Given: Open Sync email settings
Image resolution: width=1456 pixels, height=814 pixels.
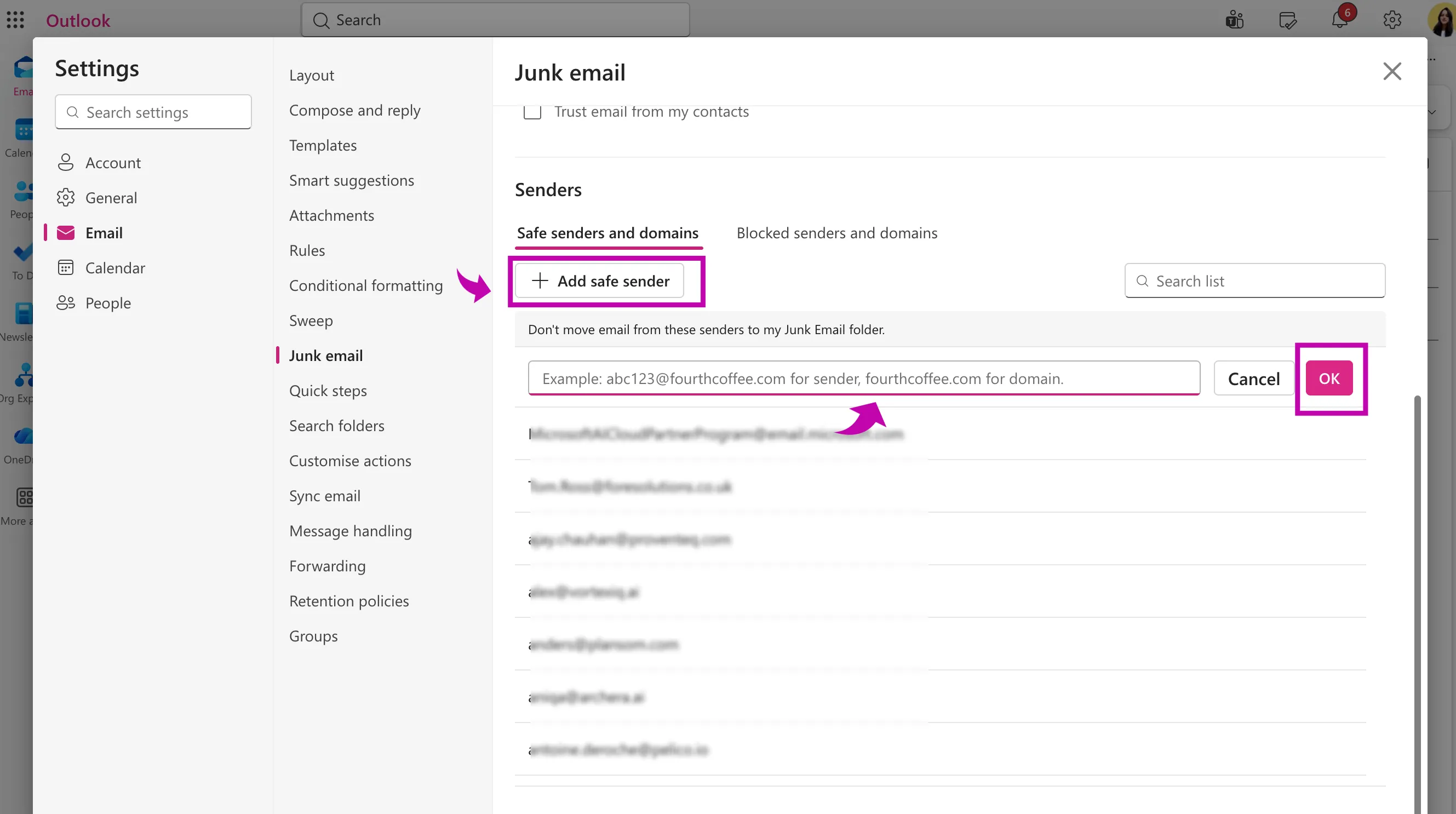Looking at the screenshot, I should pos(325,496).
